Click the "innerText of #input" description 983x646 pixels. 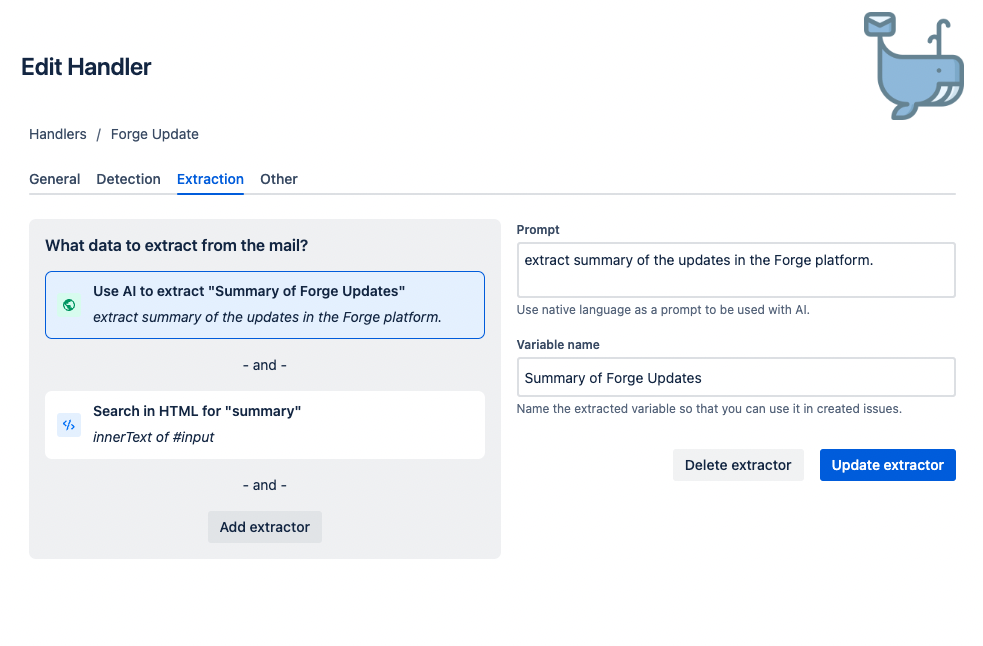click(x=154, y=437)
